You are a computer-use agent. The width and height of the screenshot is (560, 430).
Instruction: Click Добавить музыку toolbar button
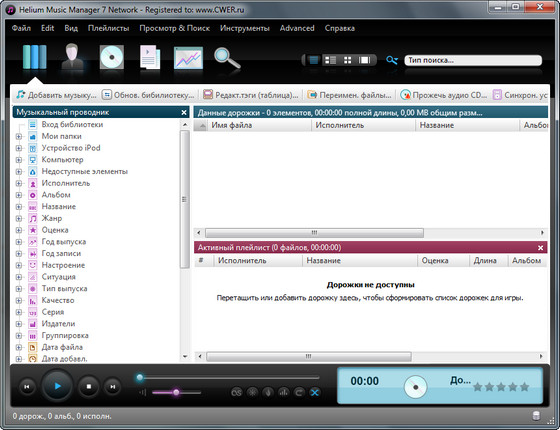(x=56, y=95)
